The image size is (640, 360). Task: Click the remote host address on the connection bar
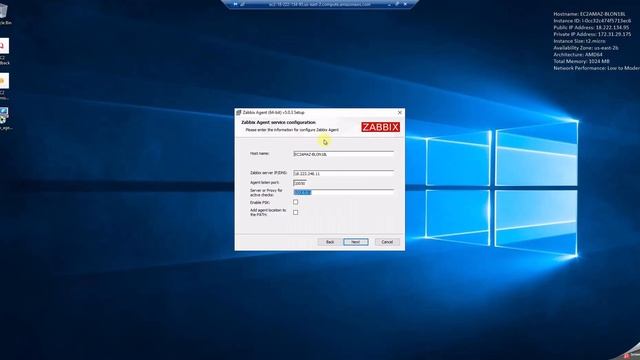(320, 4)
